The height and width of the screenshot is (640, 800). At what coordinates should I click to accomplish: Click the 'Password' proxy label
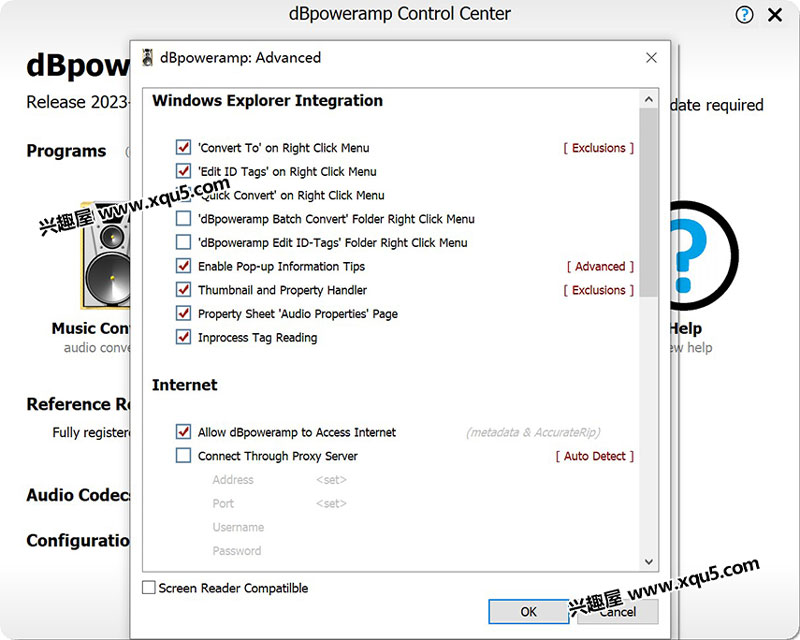point(237,551)
